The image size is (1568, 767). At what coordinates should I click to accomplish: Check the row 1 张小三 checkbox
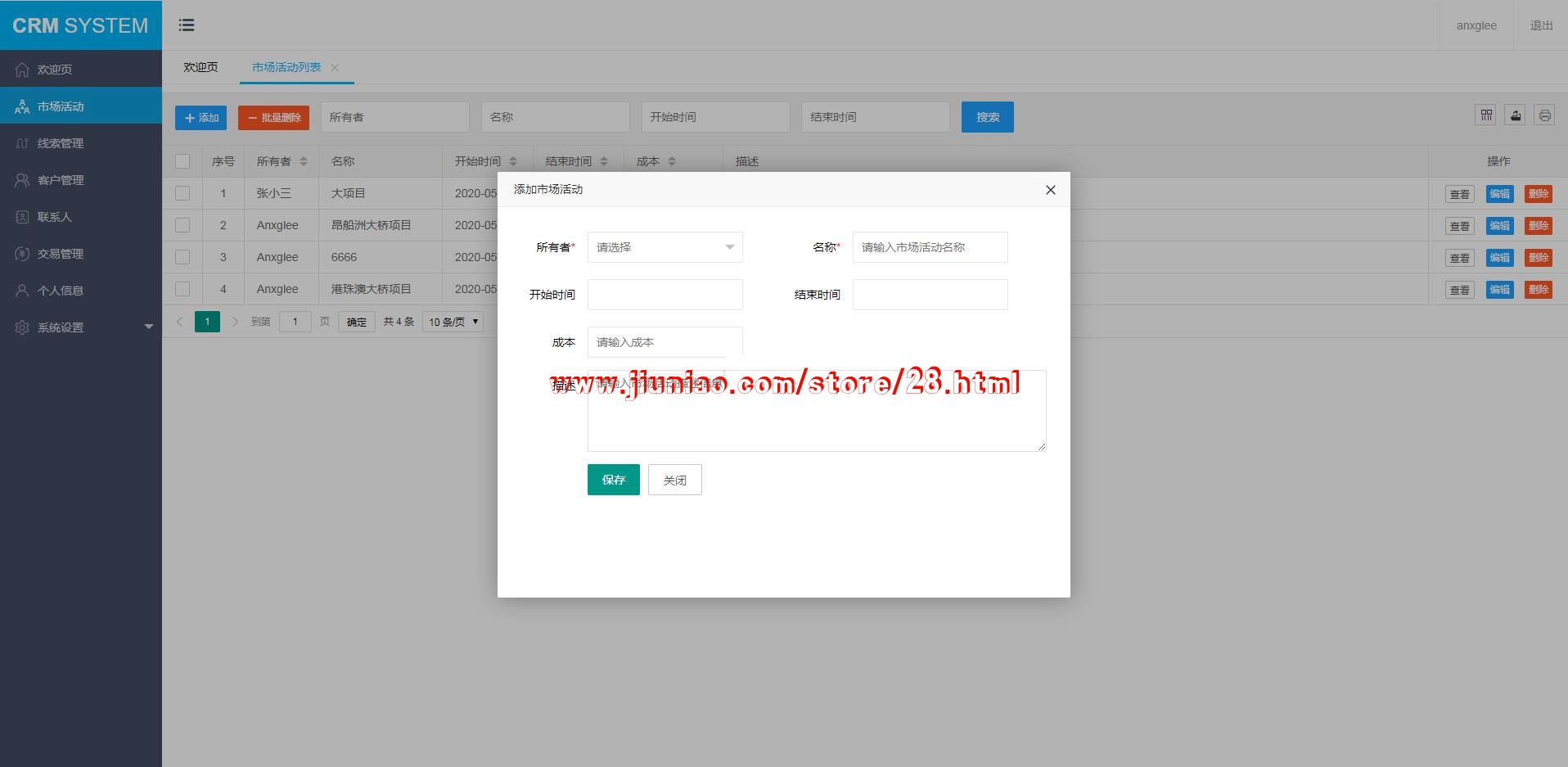pos(182,193)
